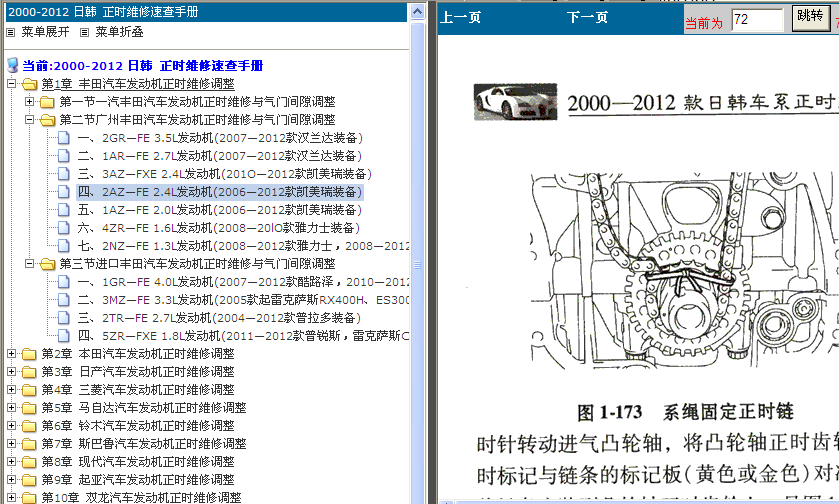Select 第6章 铃木汽车发动机正时维修调整
839x504 pixels.
point(138,426)
